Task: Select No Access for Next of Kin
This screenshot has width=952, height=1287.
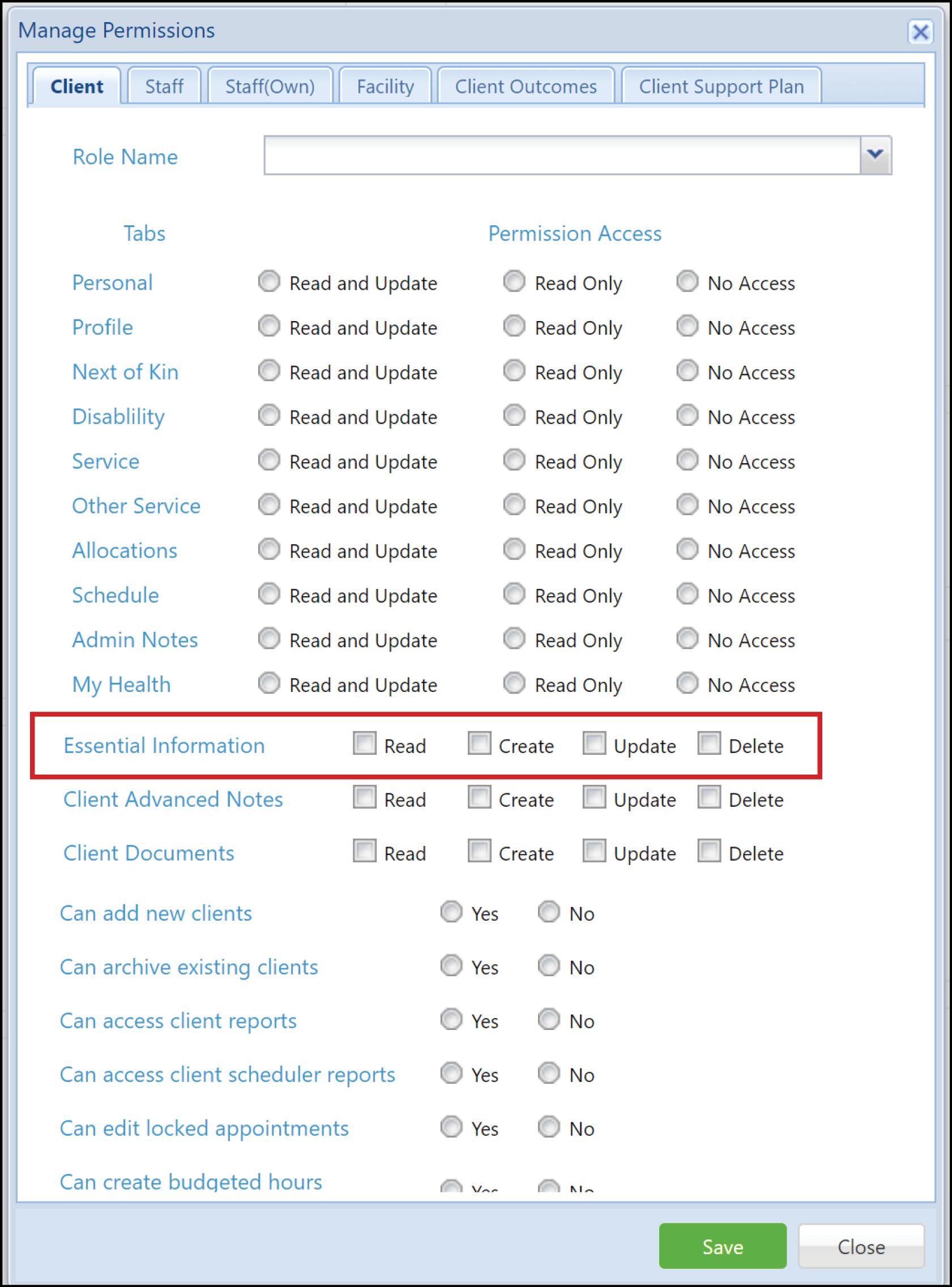Action: point(687,371)
